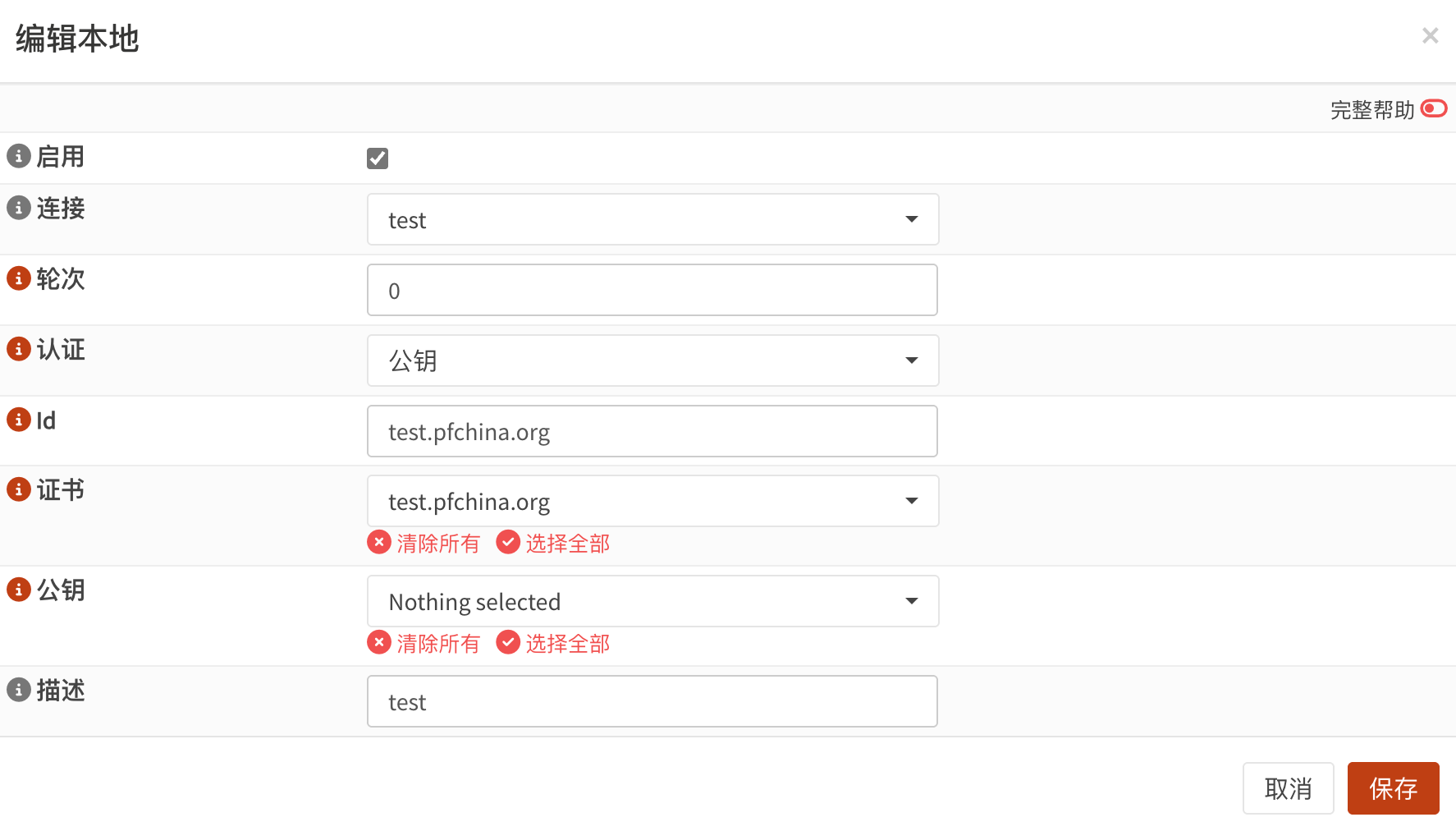1456x831 pixels.
Task: Click 清除所有 under the 证书 field
Action: [x=424, y=543]
